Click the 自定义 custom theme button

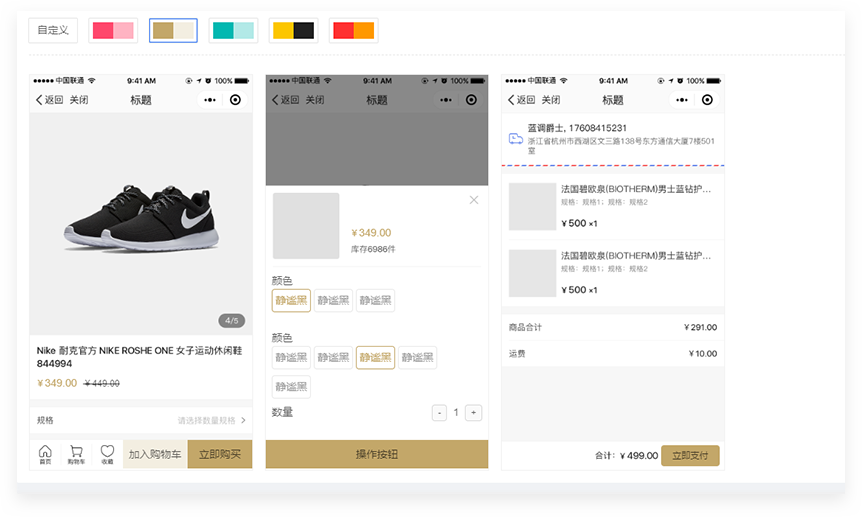[x=53, y=31]
